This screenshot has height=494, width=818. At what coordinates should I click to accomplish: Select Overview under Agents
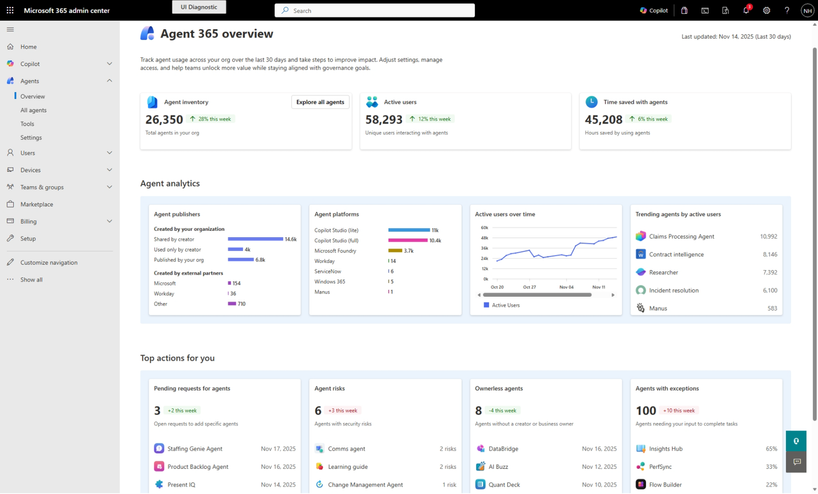[32, 97]
